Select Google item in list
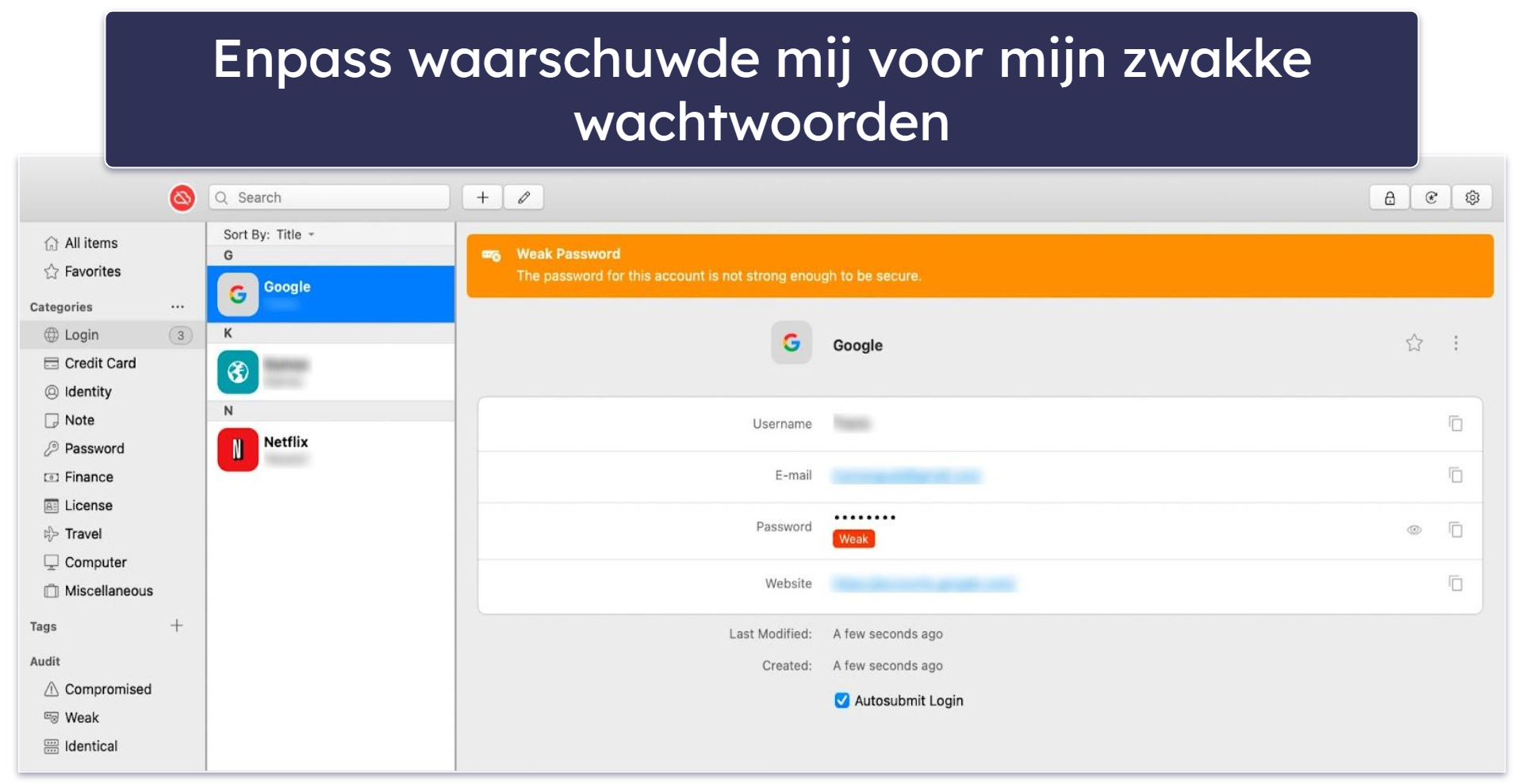This screenshot has width=1522, height=784. pos(331,294)
